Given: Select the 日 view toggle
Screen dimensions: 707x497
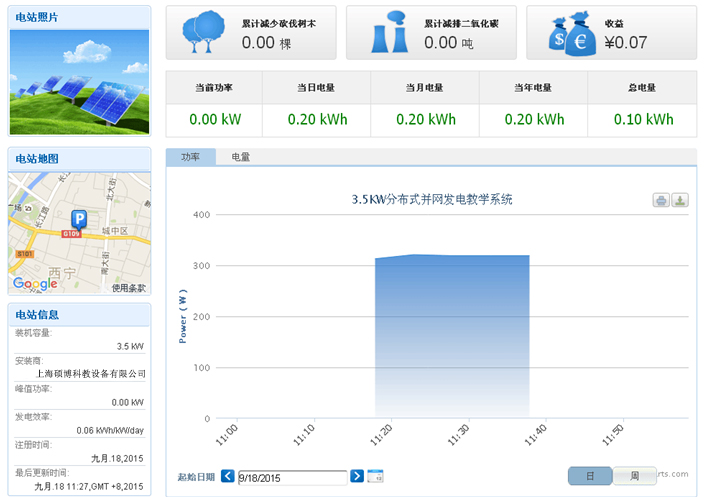Looking at the screenshot, I should (590, 476).
